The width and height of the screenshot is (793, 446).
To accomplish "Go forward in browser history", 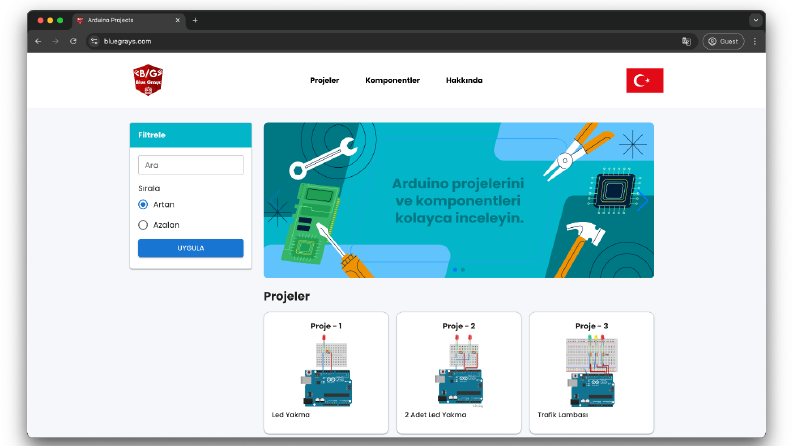I will click(56, 41).
